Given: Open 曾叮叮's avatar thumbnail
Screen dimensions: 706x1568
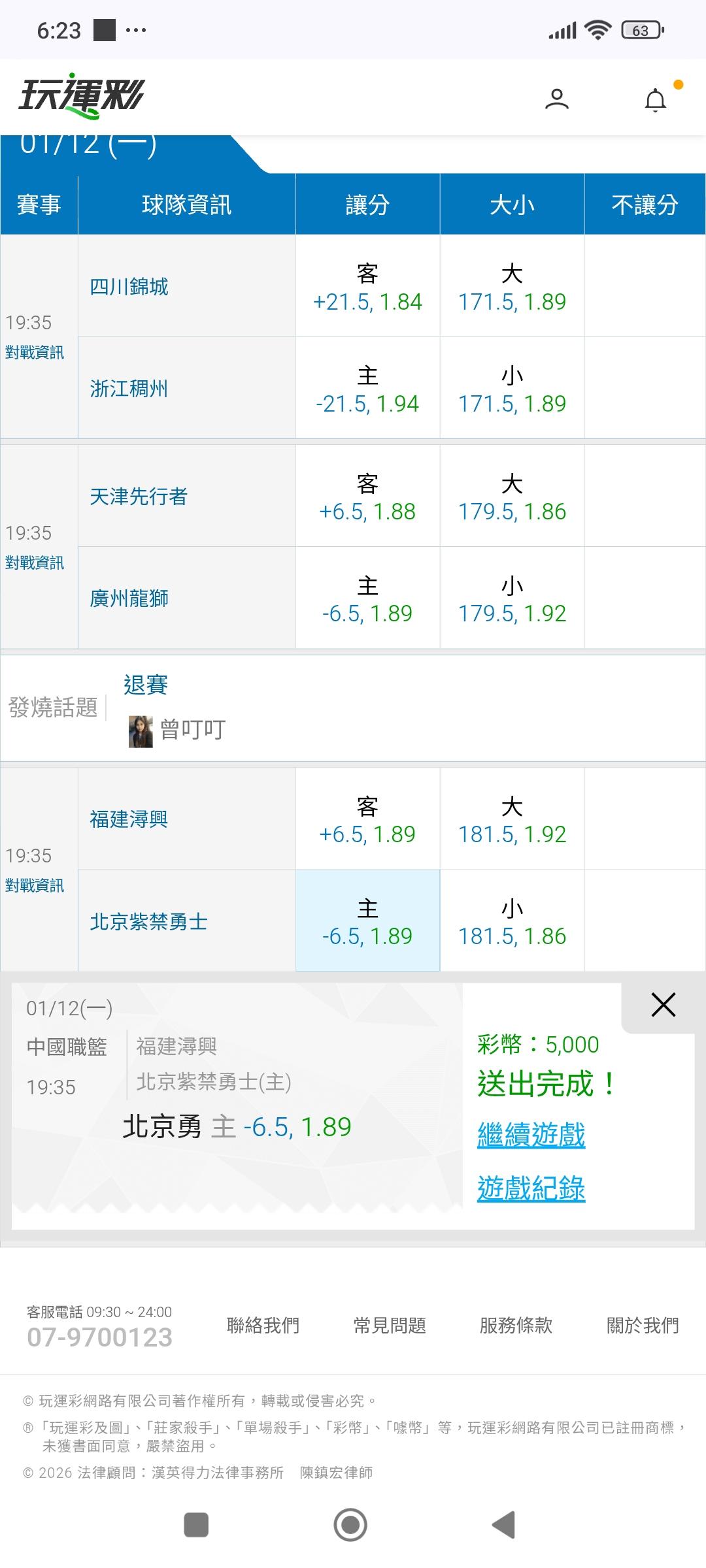Looking at the screenshot, I should click(141, 731).
